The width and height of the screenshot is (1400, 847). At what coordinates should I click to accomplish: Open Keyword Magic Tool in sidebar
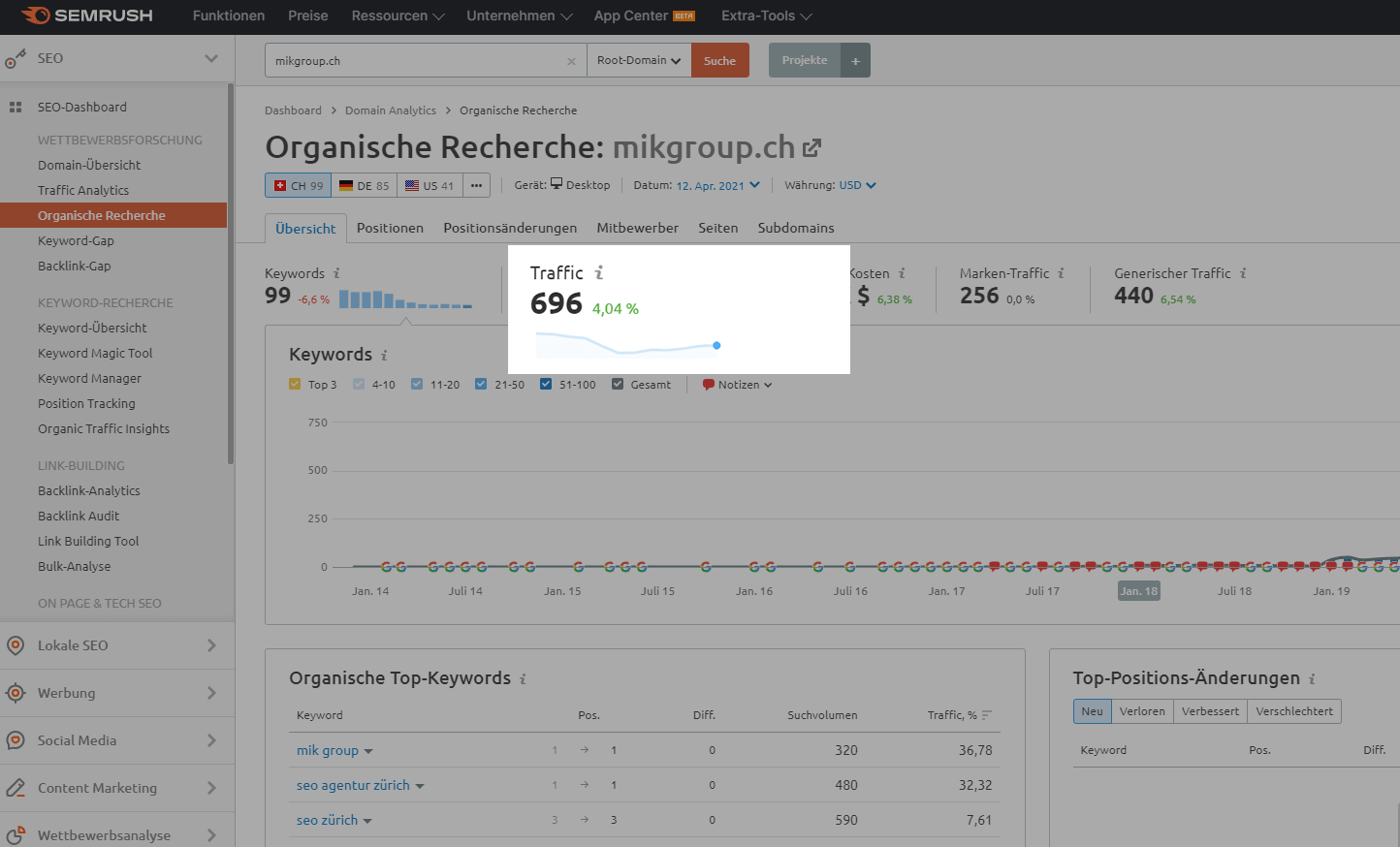point(95,353)
